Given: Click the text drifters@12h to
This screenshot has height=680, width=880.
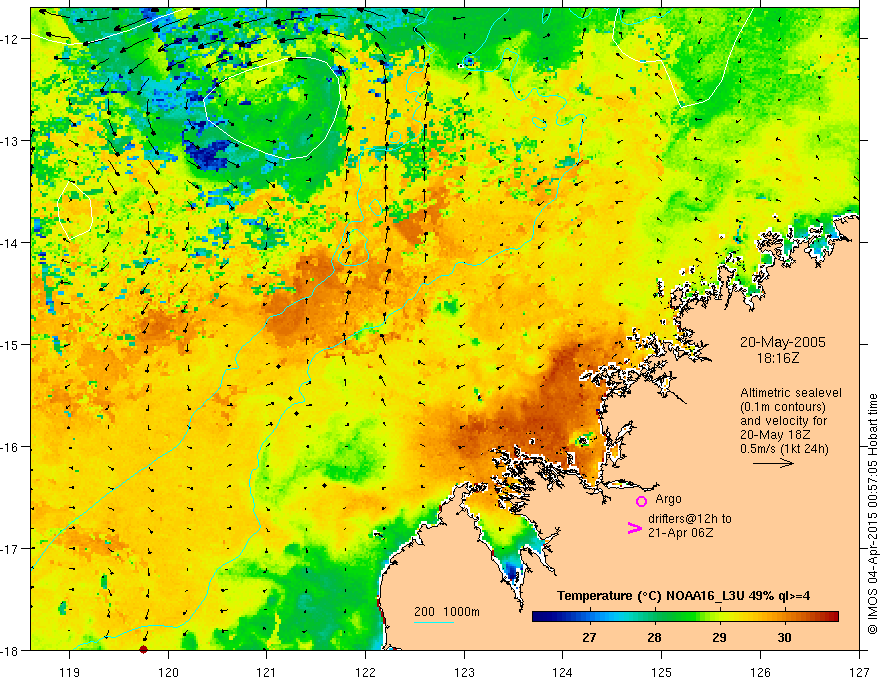Looking at the screenshot, I should point(690,519).
